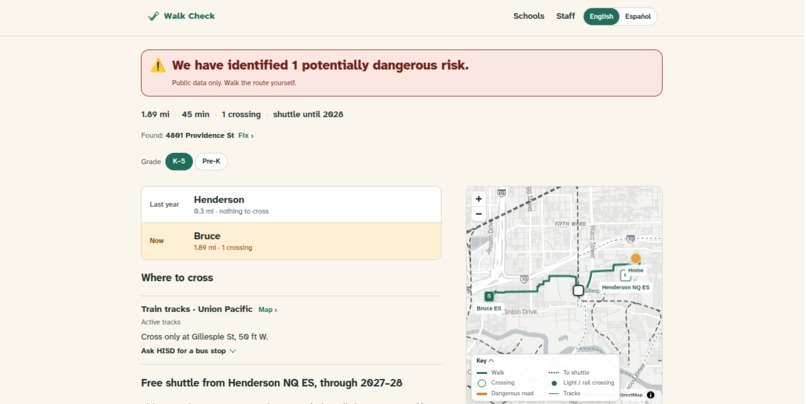Open the Schools page
The image size is (806, 404).
pyautogui.click(x=528, y=16)
